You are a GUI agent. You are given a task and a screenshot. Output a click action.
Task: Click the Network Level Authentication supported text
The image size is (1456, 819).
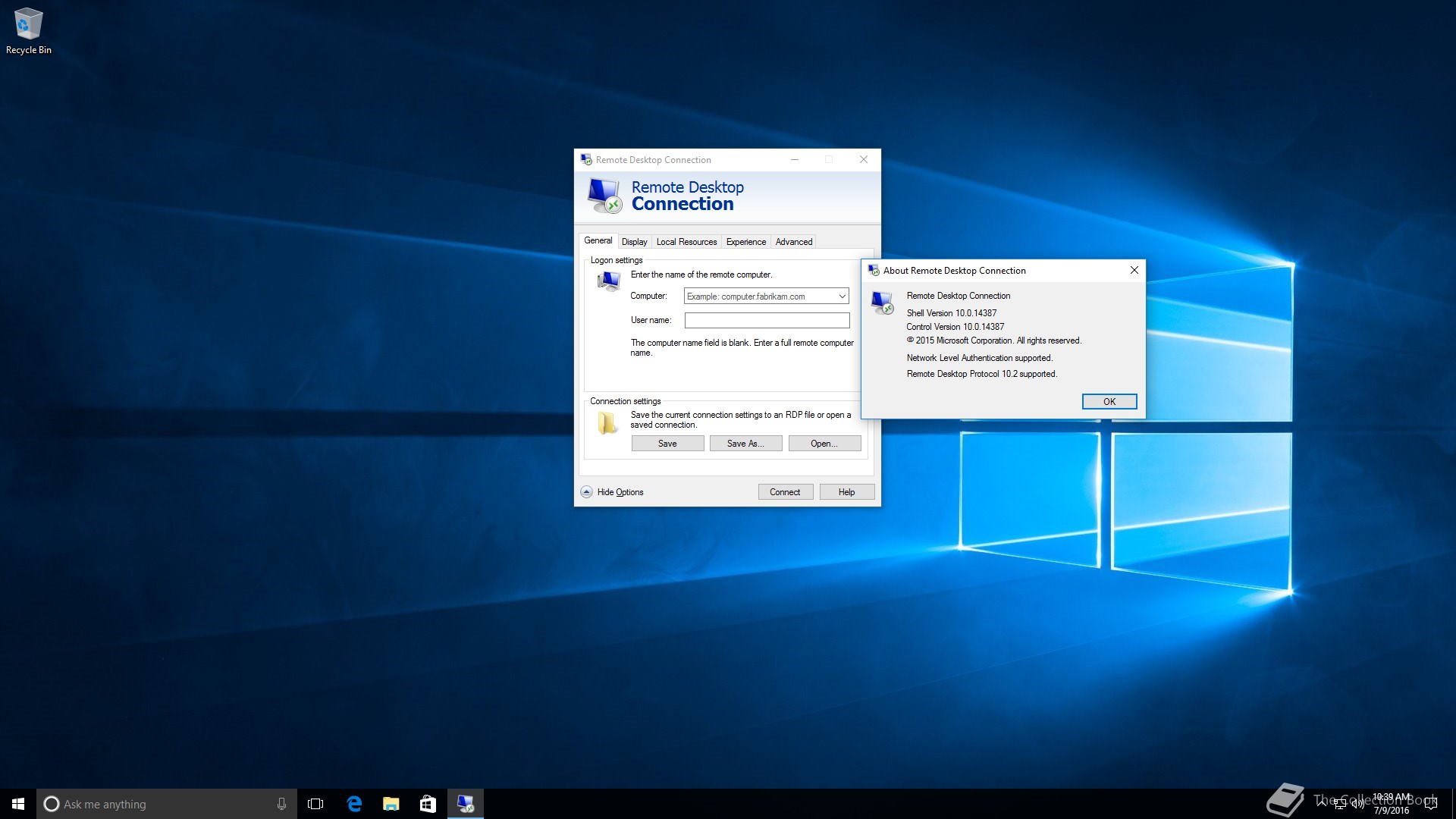tap(979, 358)
